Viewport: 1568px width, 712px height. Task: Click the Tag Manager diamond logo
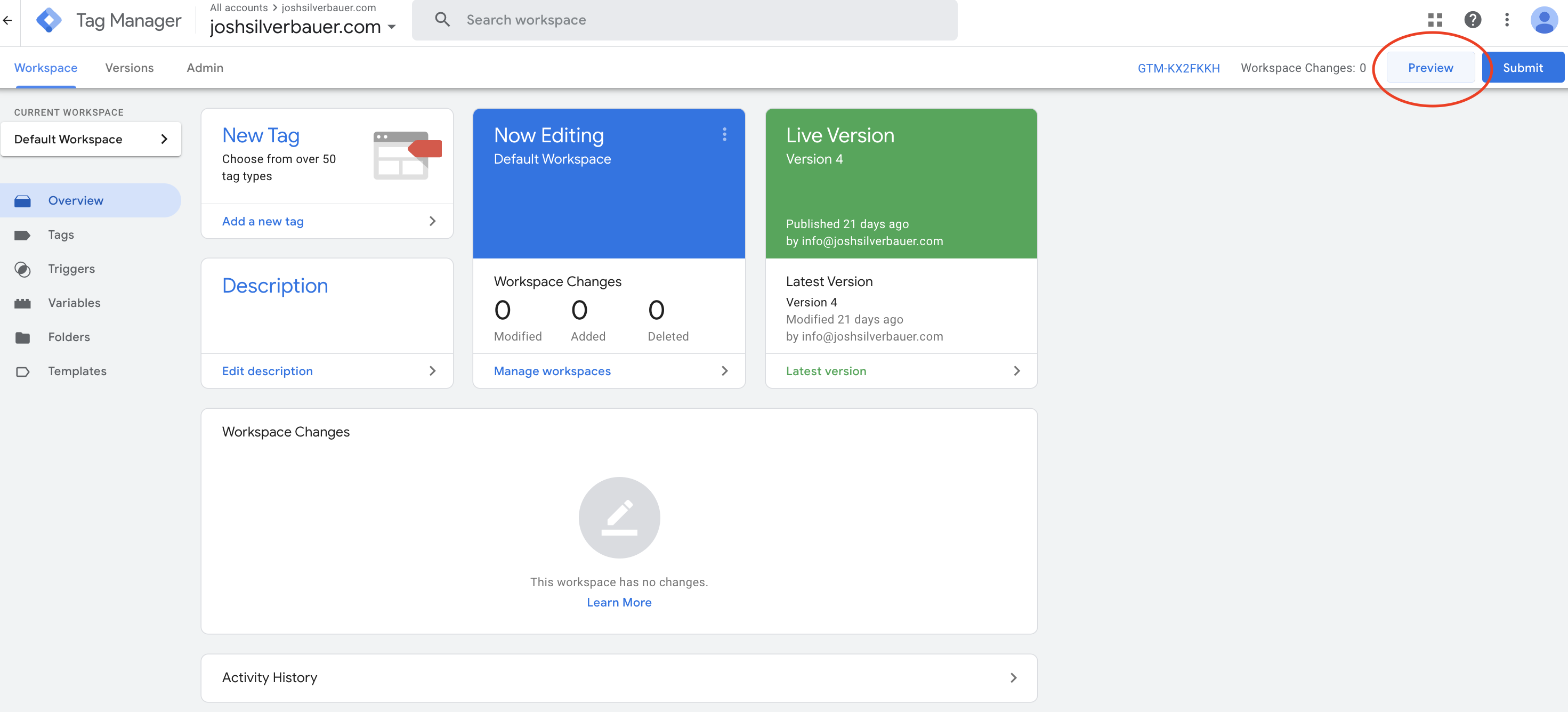click(49, 20)
